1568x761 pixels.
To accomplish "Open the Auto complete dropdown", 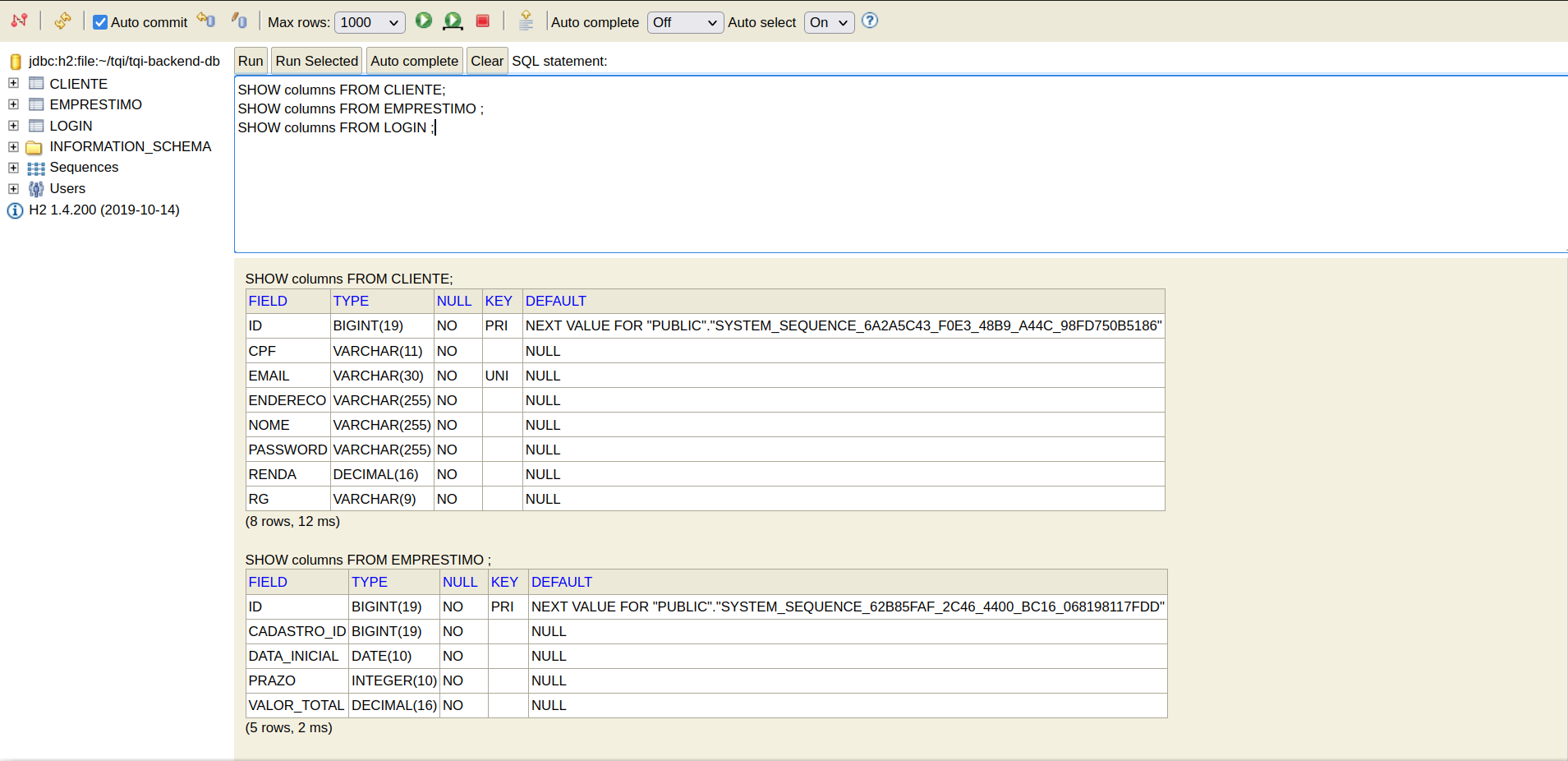I will coord(685,22).
